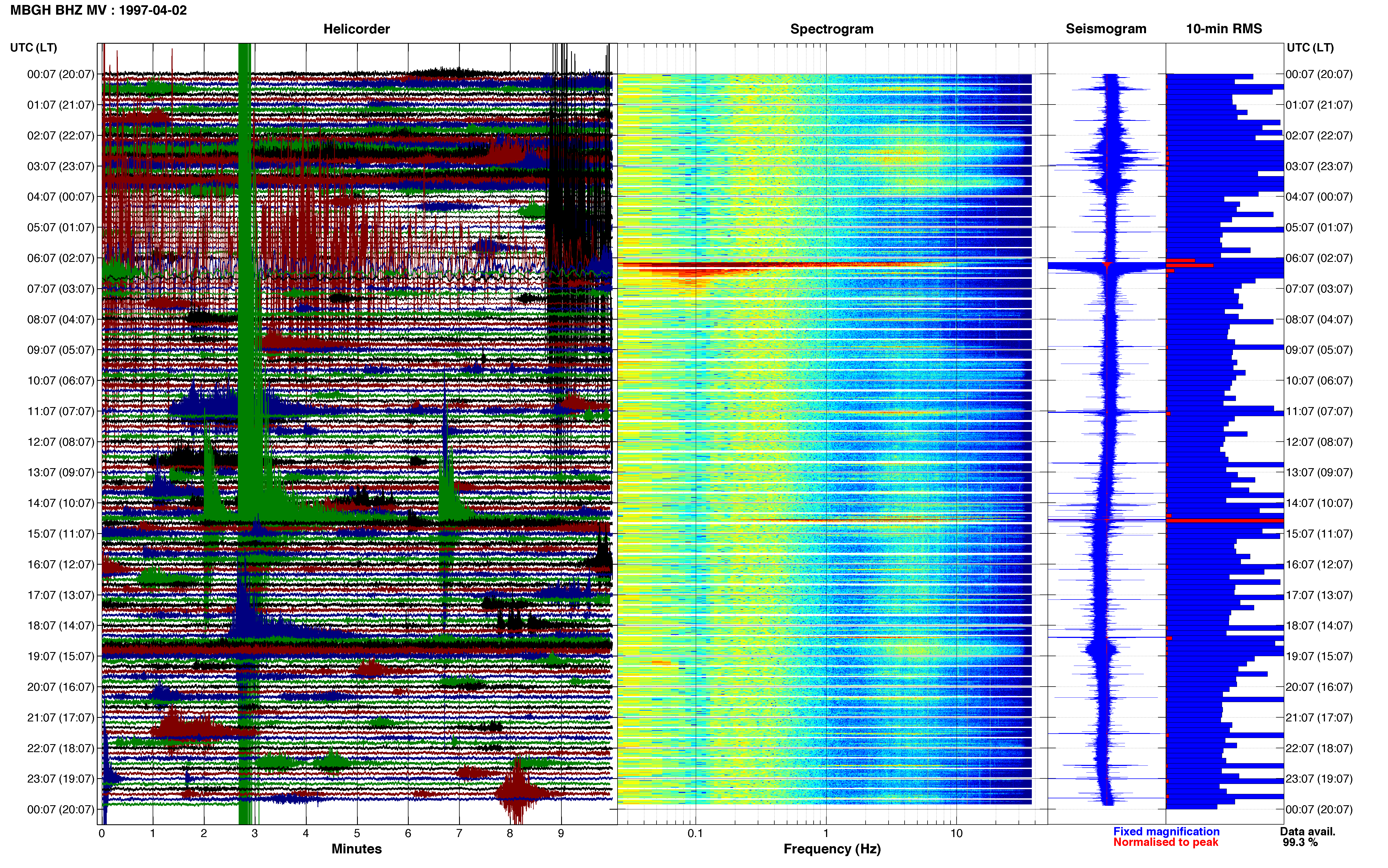Click the red peak RMS bar near 14:37
The height and width of the screenshot is (868, 1388).
1224,520
